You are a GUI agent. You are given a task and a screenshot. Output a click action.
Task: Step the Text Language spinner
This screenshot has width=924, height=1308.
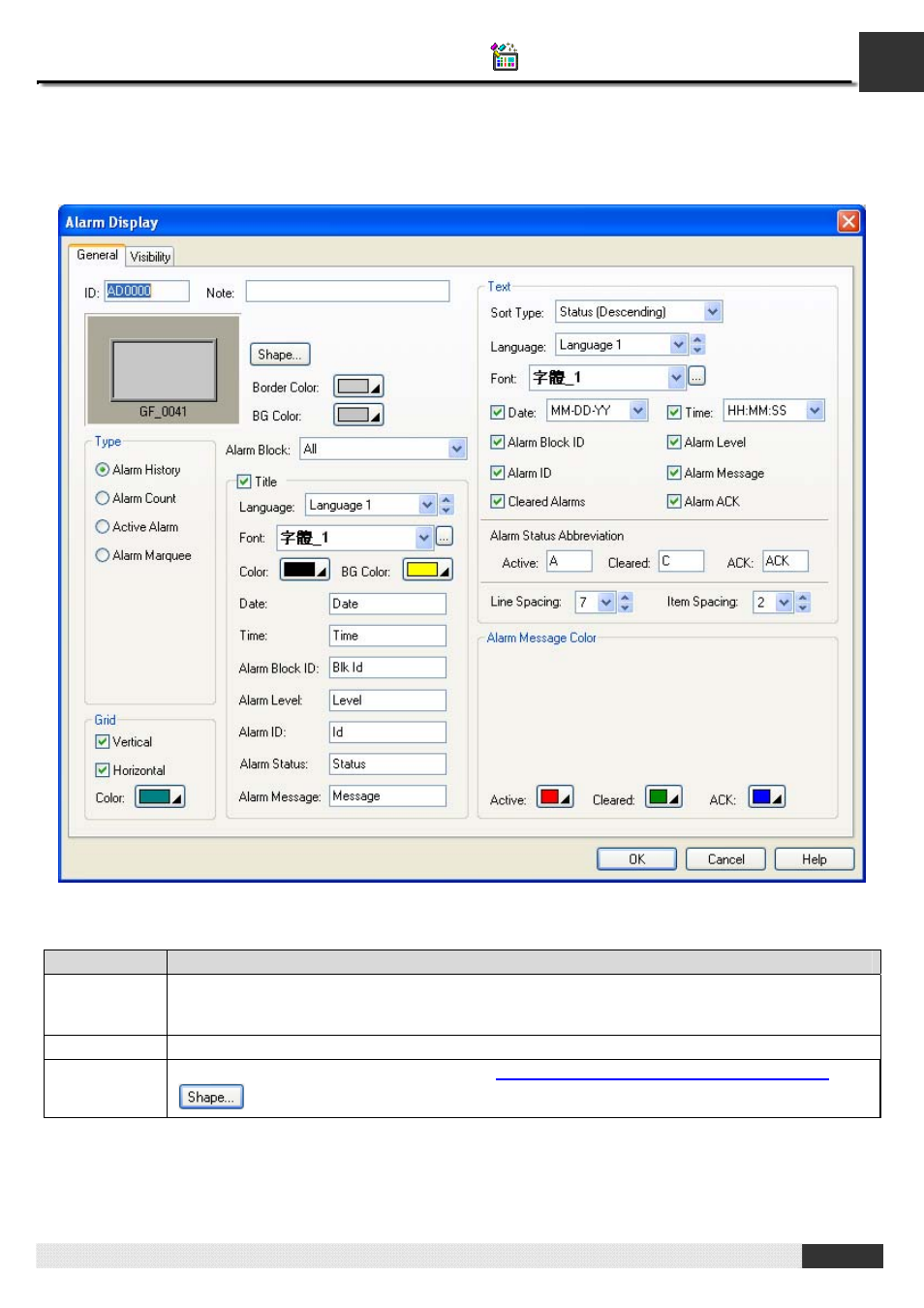tap(698, 344)
